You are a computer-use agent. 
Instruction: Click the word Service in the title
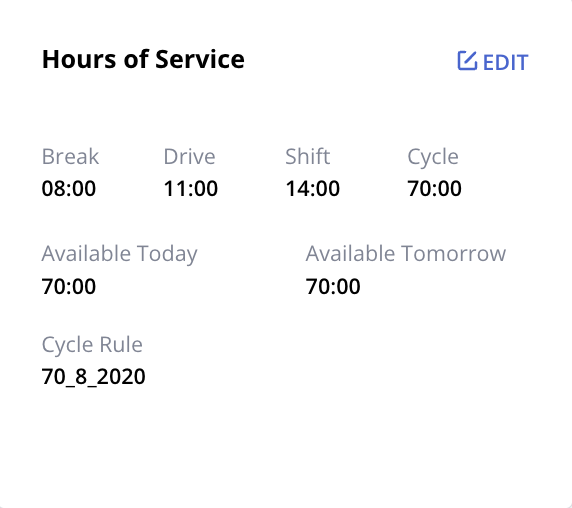[x=200, y=59]
